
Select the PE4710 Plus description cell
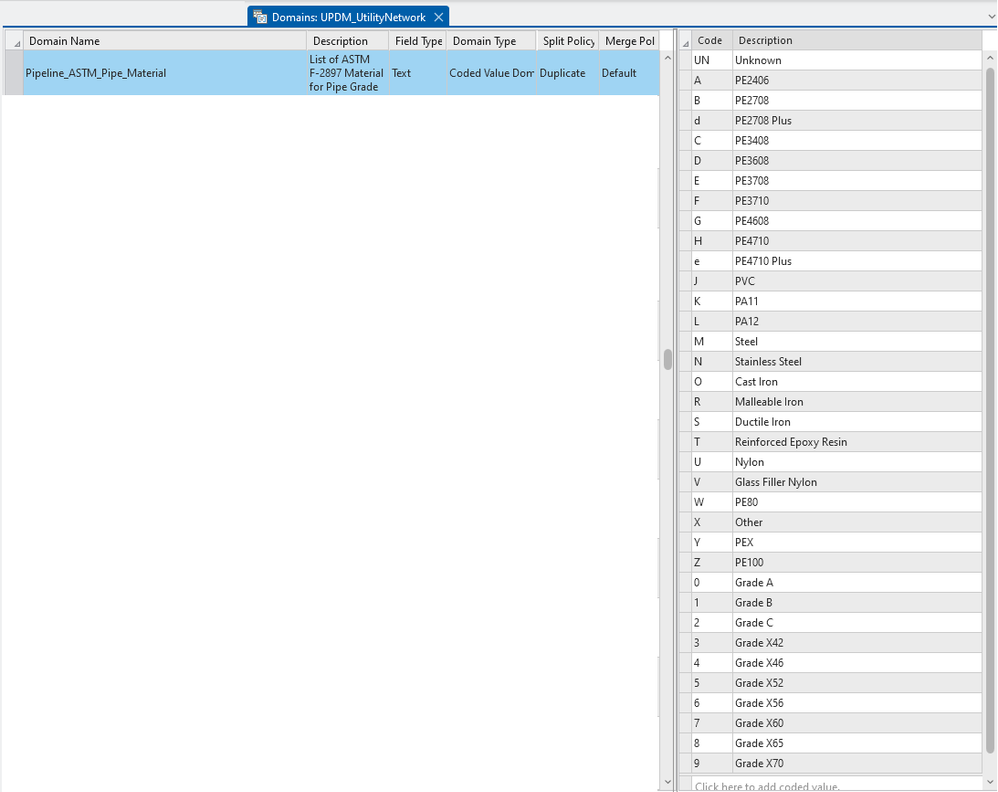point(857,261)
